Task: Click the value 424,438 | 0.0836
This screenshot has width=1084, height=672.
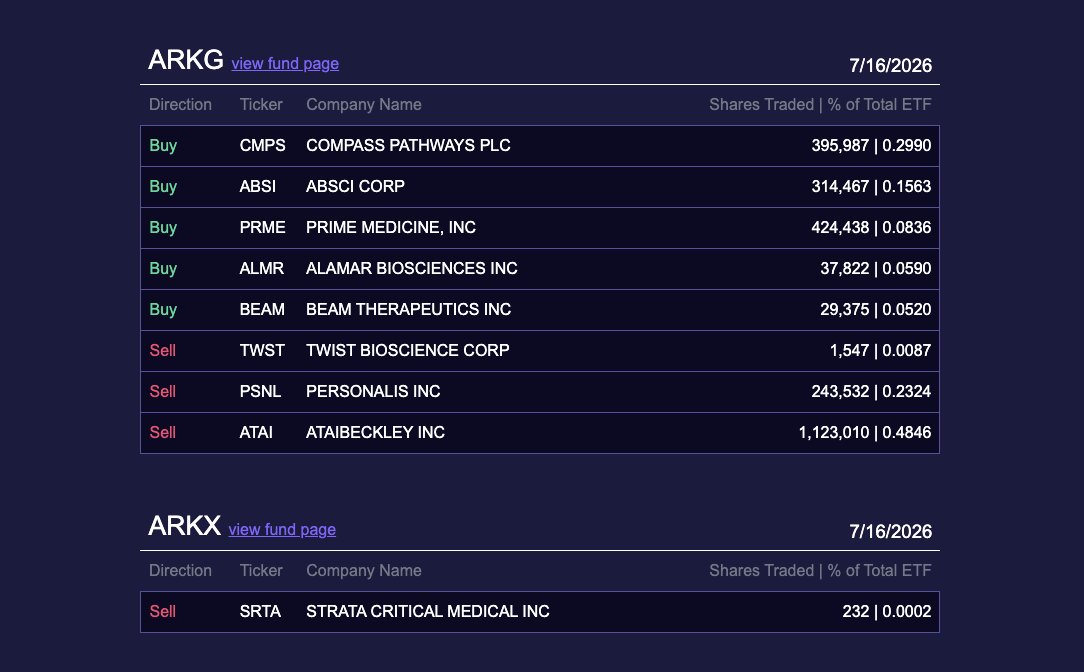Action: click(871, 227)
